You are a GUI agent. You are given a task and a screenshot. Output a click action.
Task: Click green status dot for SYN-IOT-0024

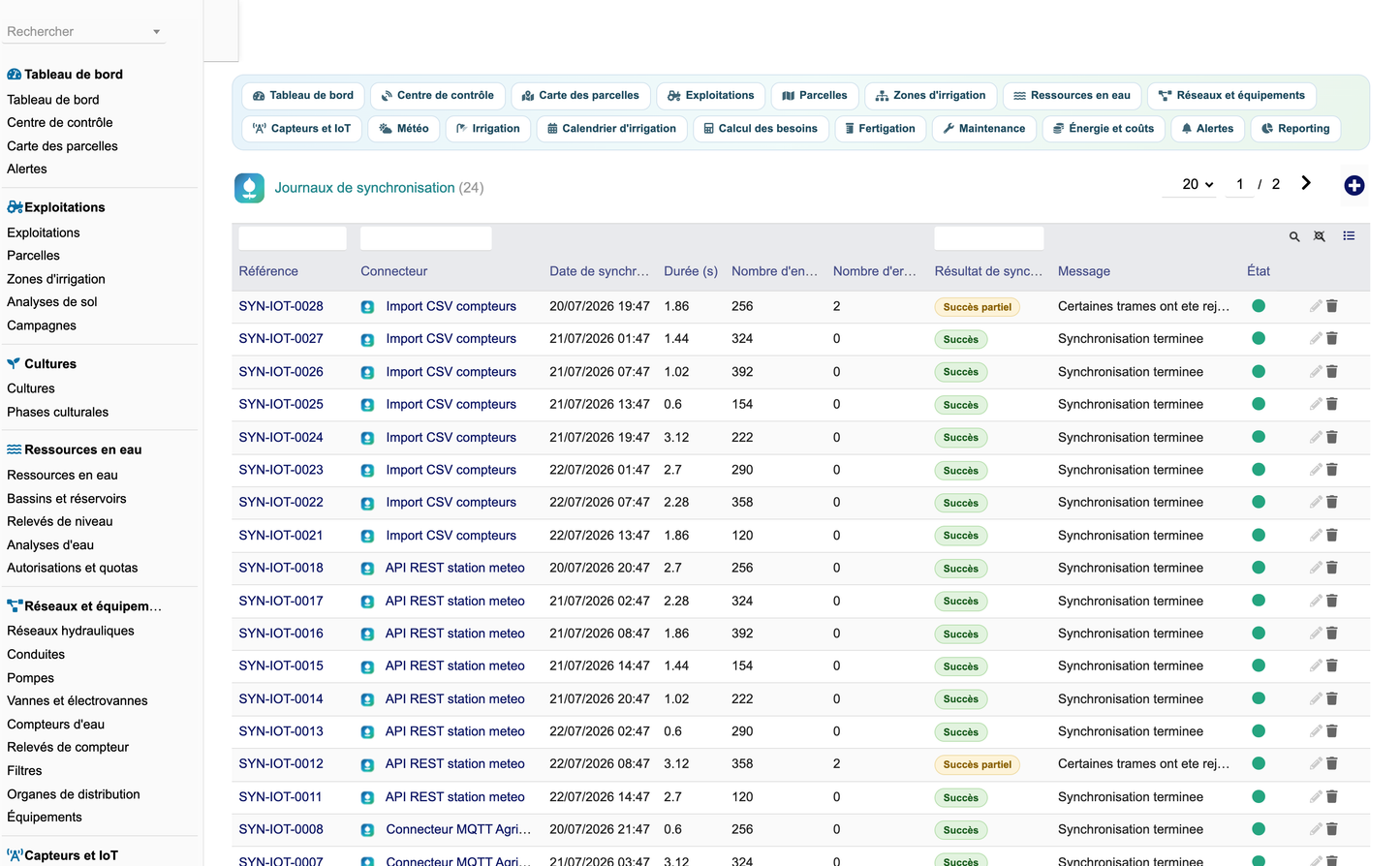(x=1259, y=437)
